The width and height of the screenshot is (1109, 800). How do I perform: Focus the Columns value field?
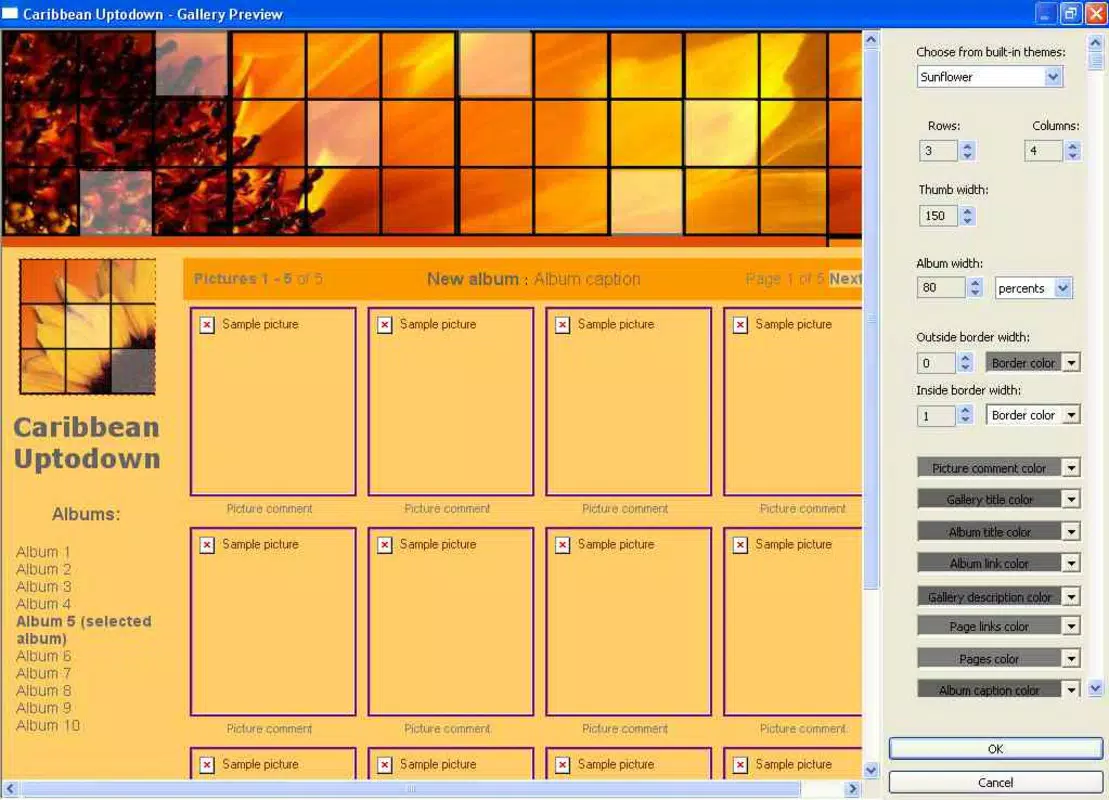pyautogui.click(x=1043, y=151)
